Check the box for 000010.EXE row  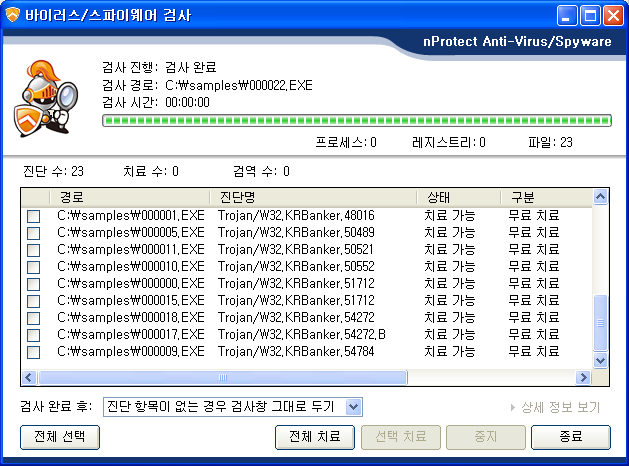[x=33, y=267]
